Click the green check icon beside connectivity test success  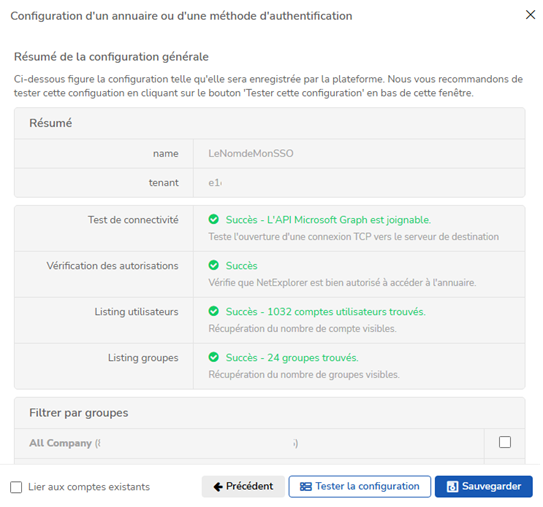[214, 219]
